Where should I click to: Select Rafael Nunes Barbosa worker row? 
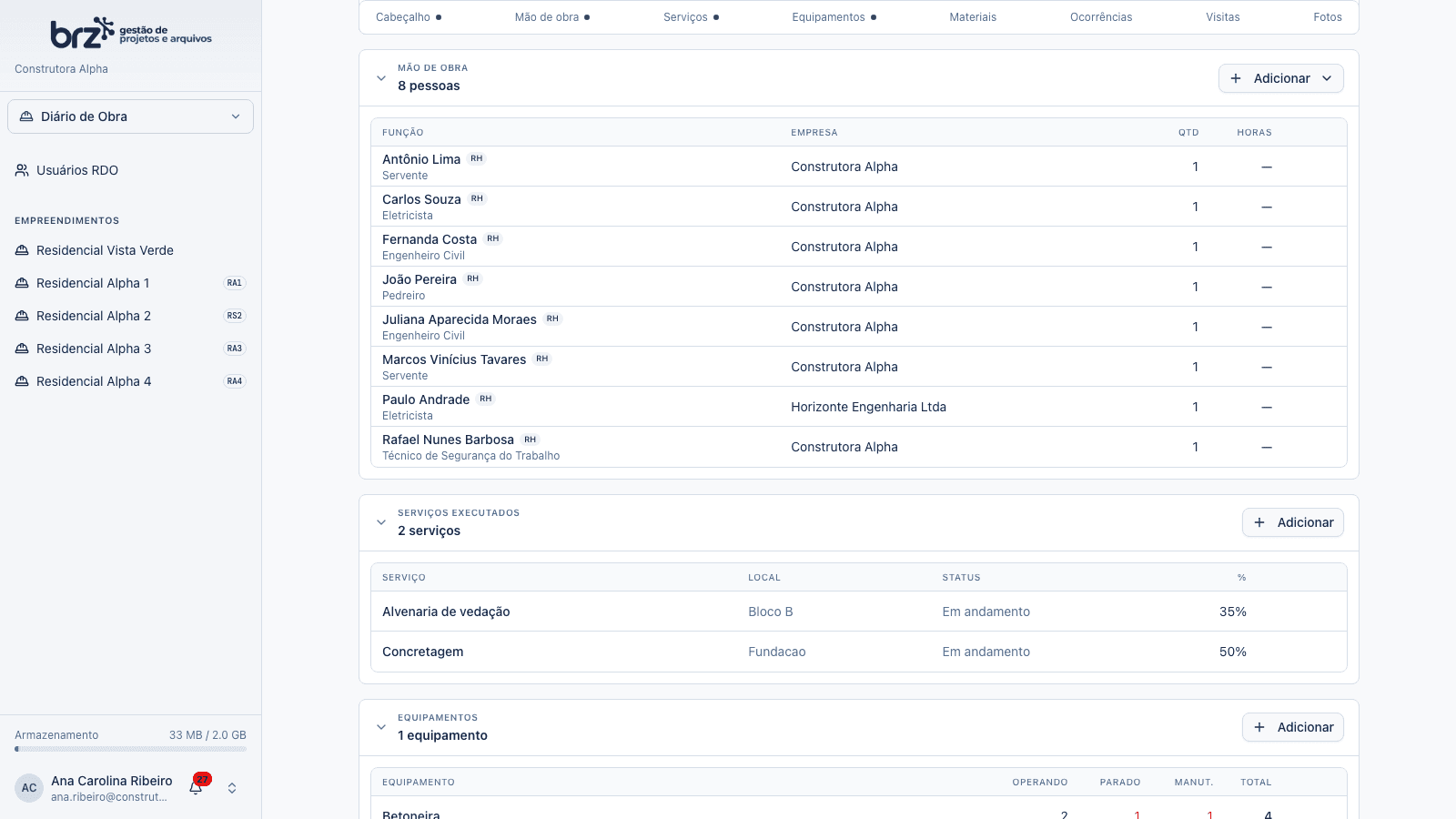point(859,447)
